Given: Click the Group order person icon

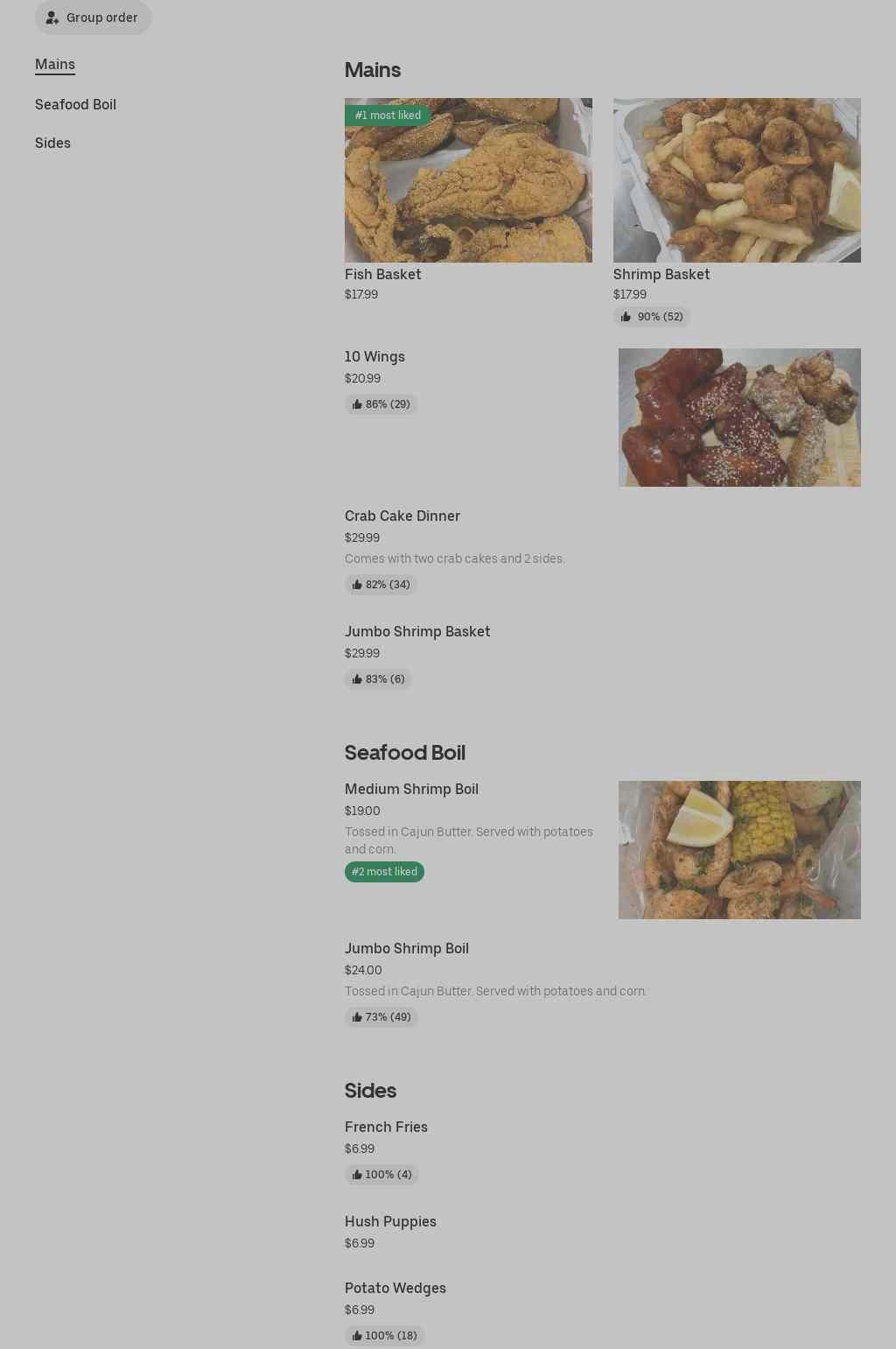Looking at the screenshot, I should pyautogui.click(x=52, y=18).
